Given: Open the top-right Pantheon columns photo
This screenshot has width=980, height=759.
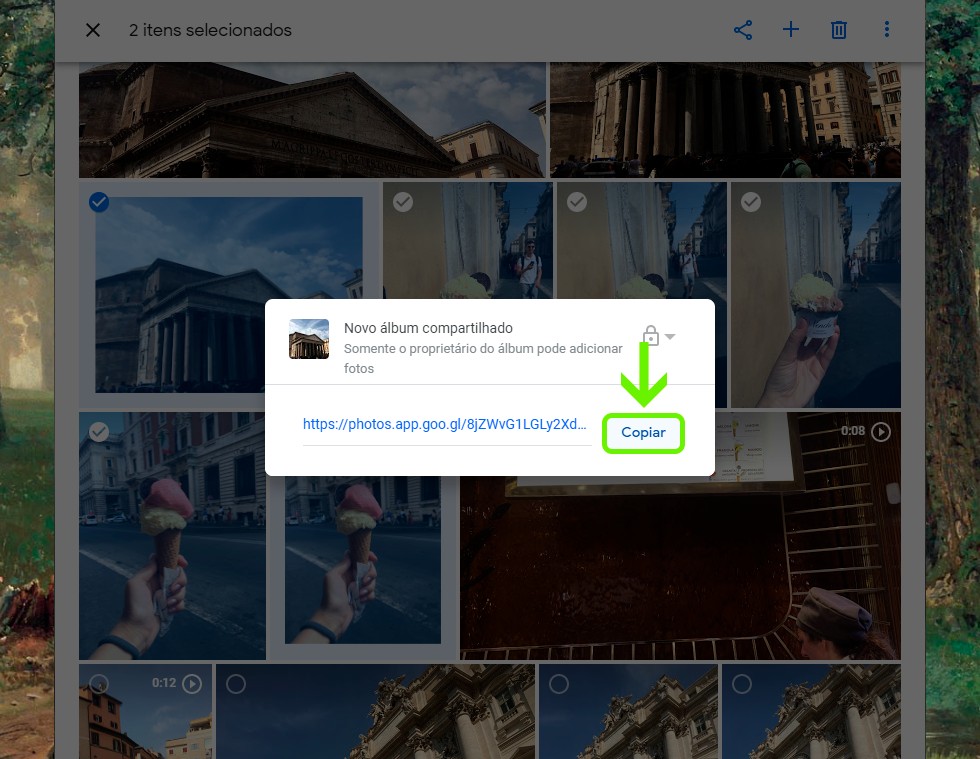Looking at the screenshot, I should tap(724, 120).
